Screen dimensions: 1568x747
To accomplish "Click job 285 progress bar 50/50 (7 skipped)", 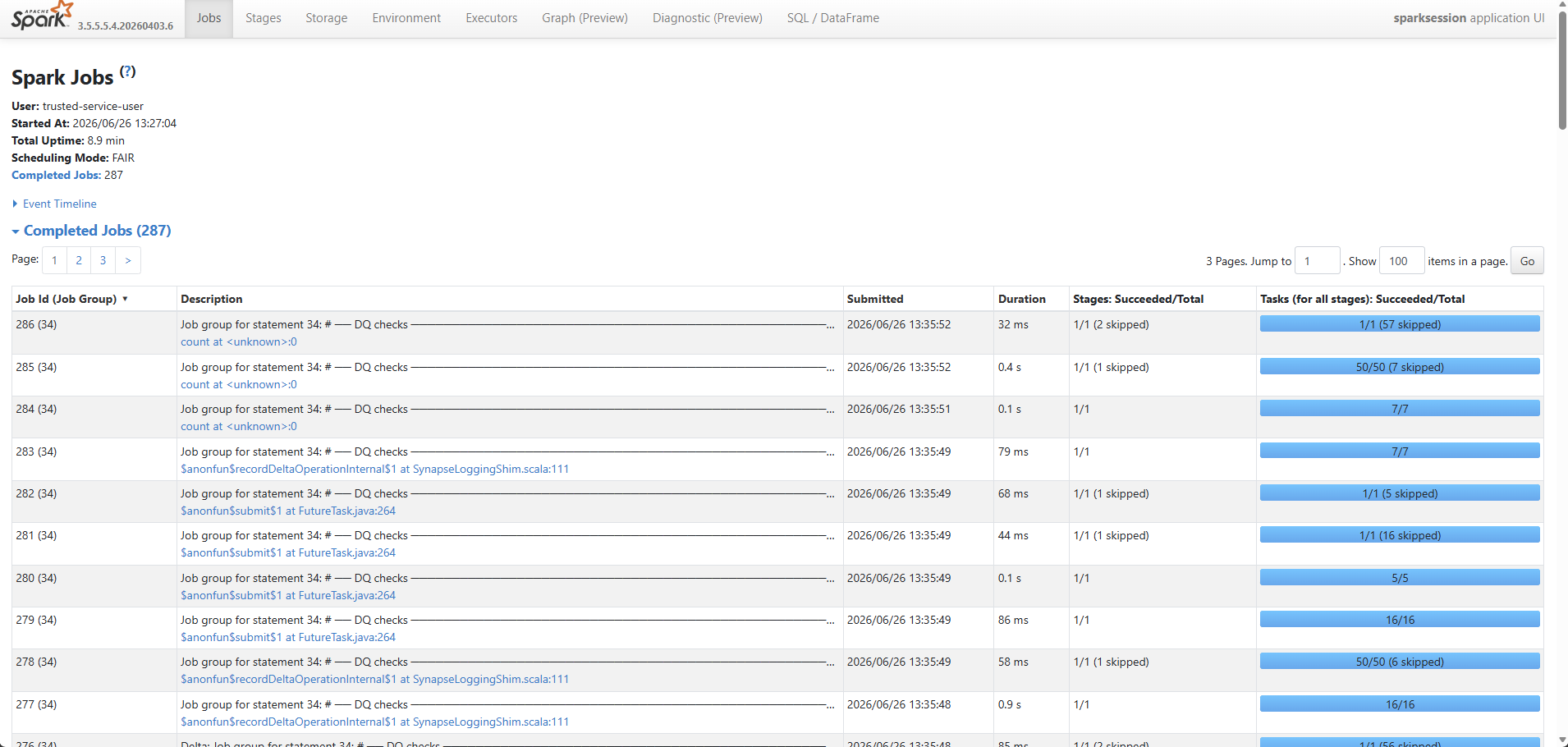I will [x=1400, y=367].
